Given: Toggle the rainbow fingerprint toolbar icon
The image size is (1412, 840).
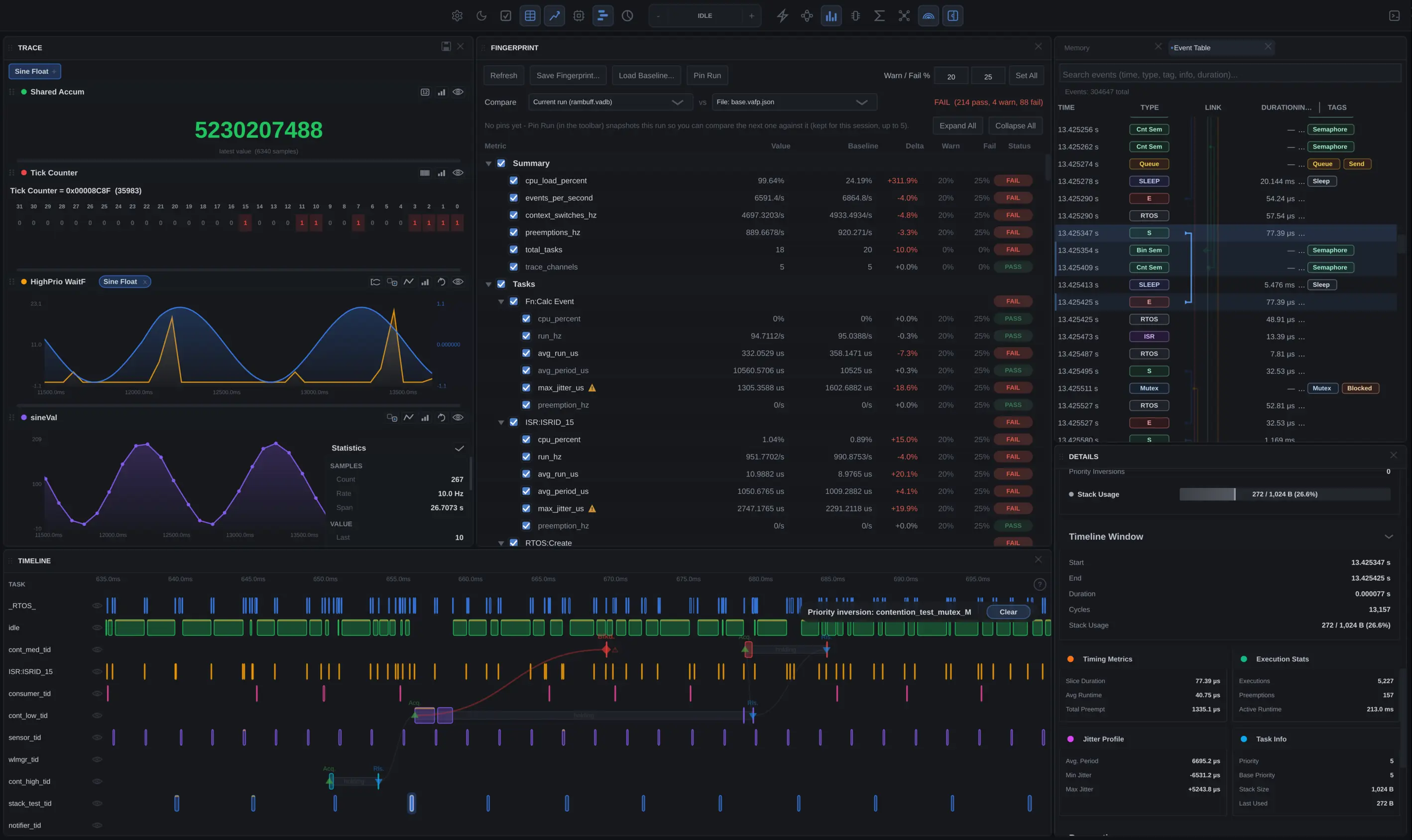Looking at the screenshot, I should 929,16.
